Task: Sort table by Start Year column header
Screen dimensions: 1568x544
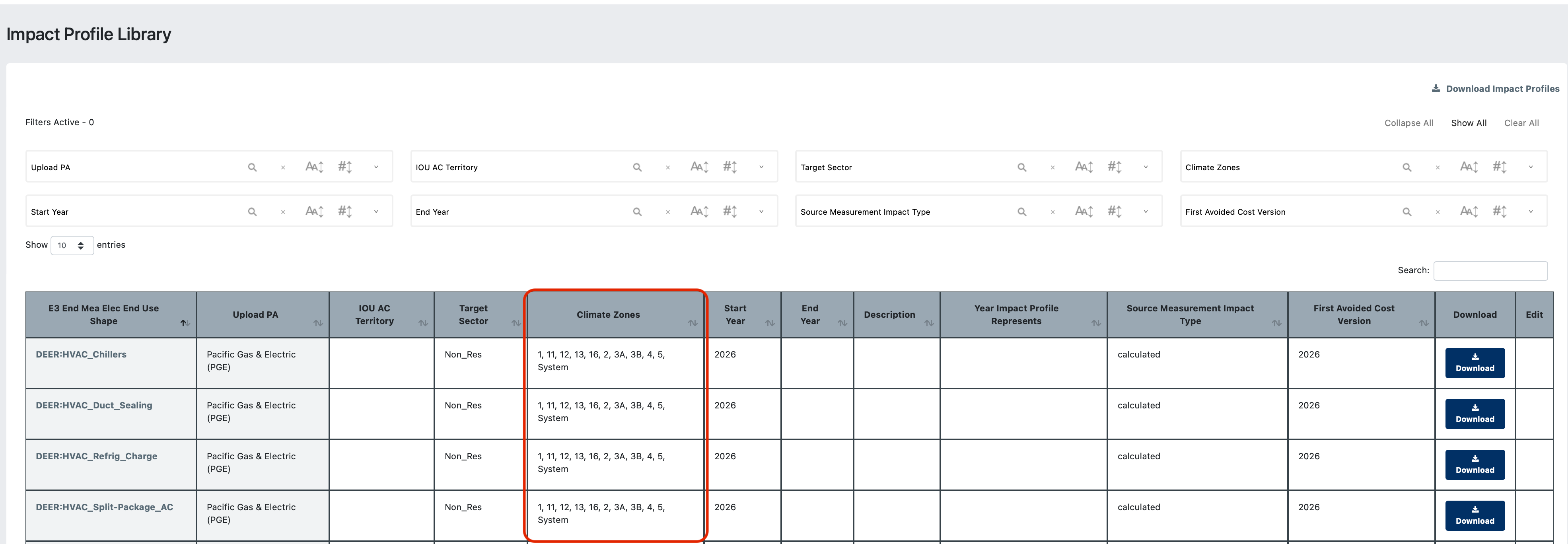Action: pyautogui.click(x=743, y=315)
